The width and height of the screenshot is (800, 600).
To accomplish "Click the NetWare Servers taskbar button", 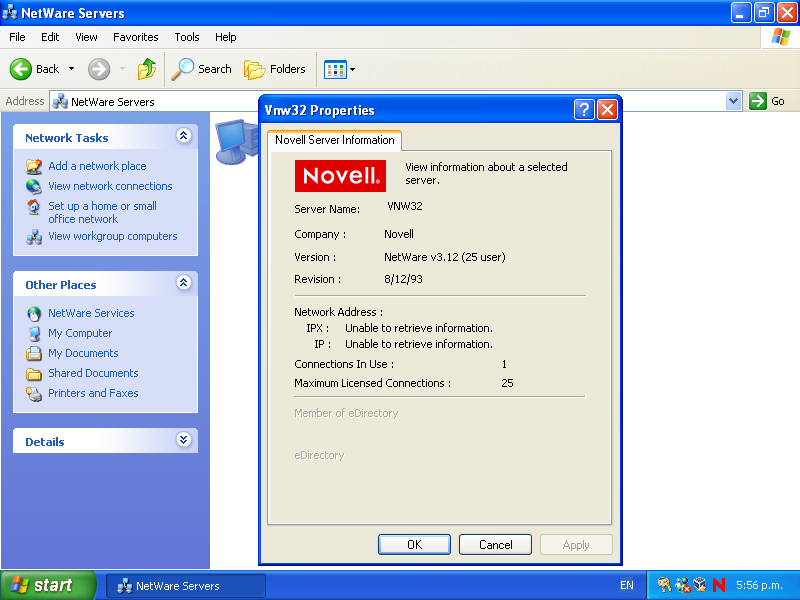I will point(186,586).
